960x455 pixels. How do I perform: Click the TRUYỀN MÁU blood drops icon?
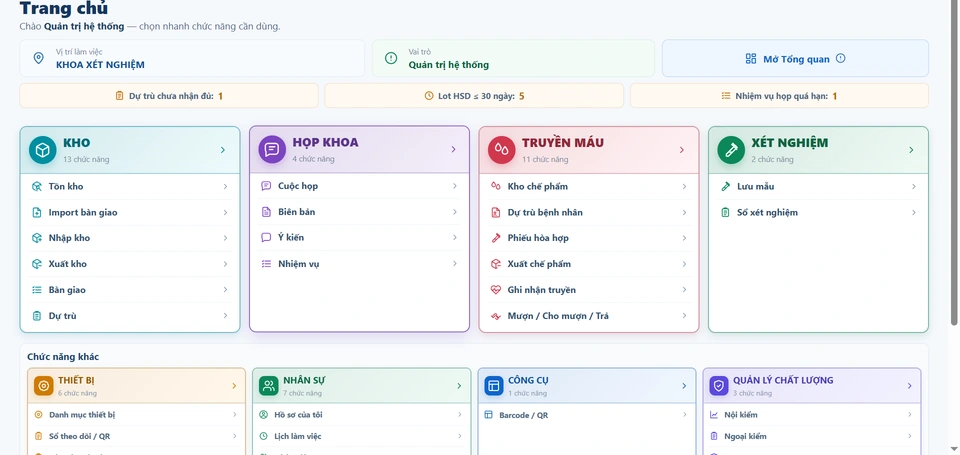click(x=501, y=149)
